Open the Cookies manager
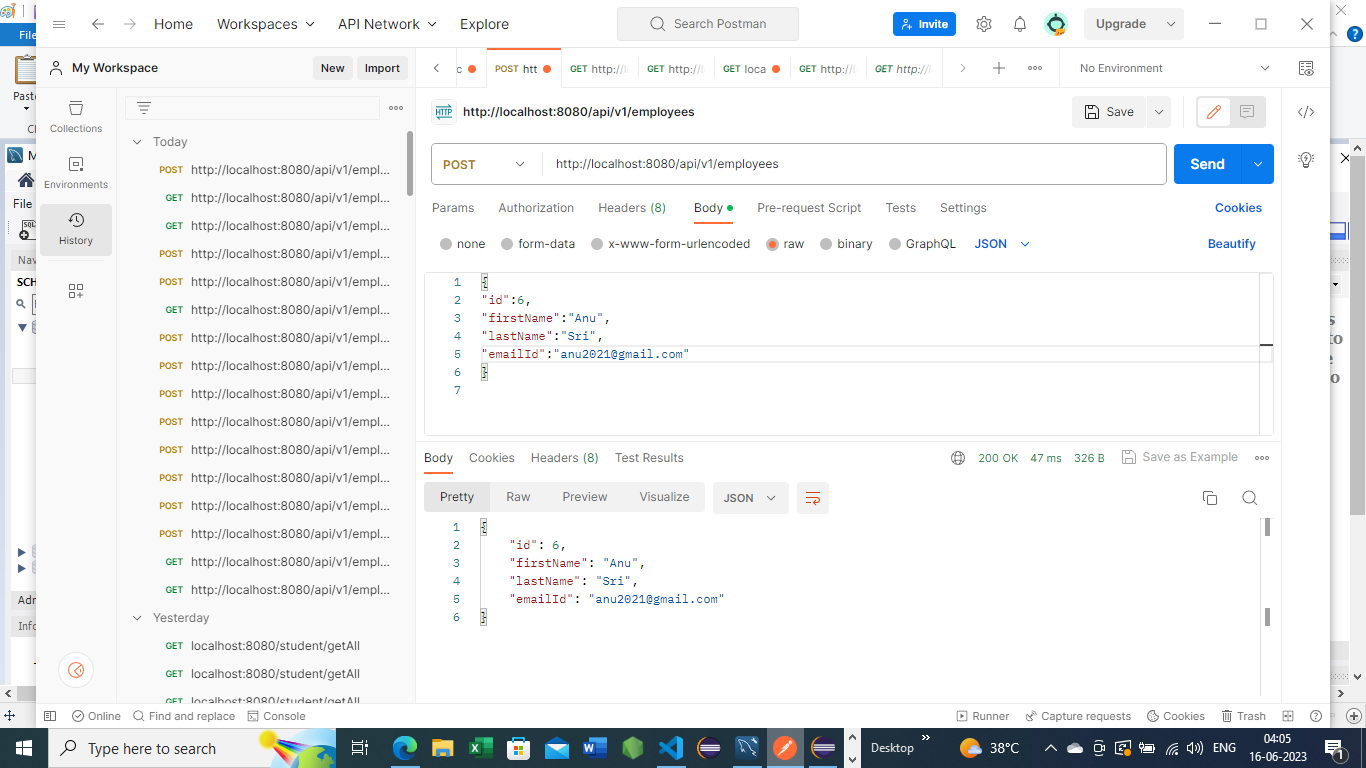Screen dimensions: 1366x768 pyautogui.click(x=1238, y=207)
